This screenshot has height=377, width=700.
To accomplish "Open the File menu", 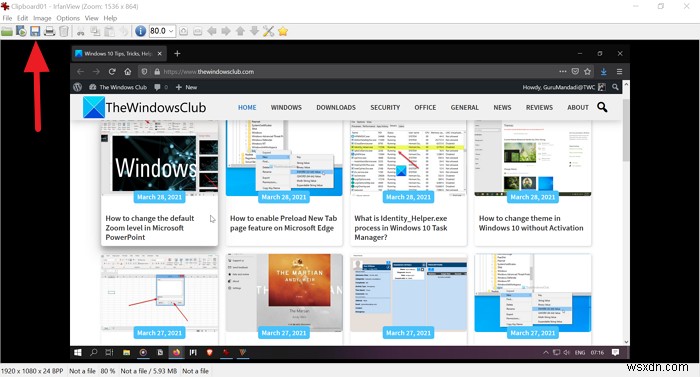I will pos(7,18).
